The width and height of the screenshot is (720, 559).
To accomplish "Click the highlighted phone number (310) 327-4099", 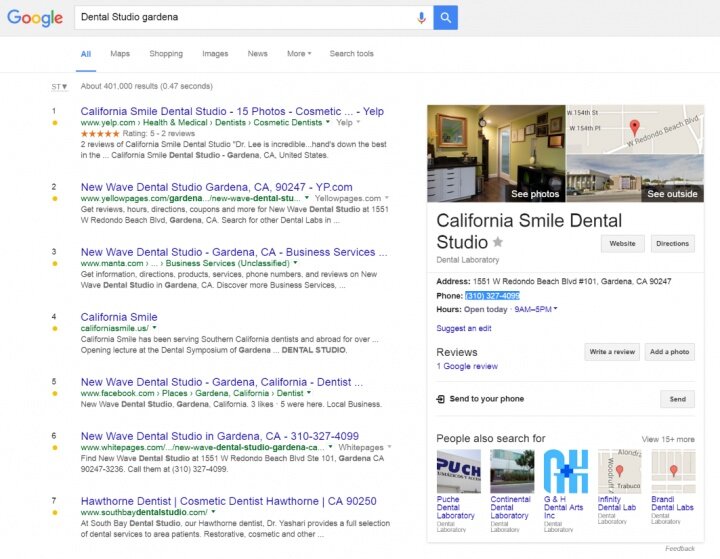I will (x=492, y=296).
